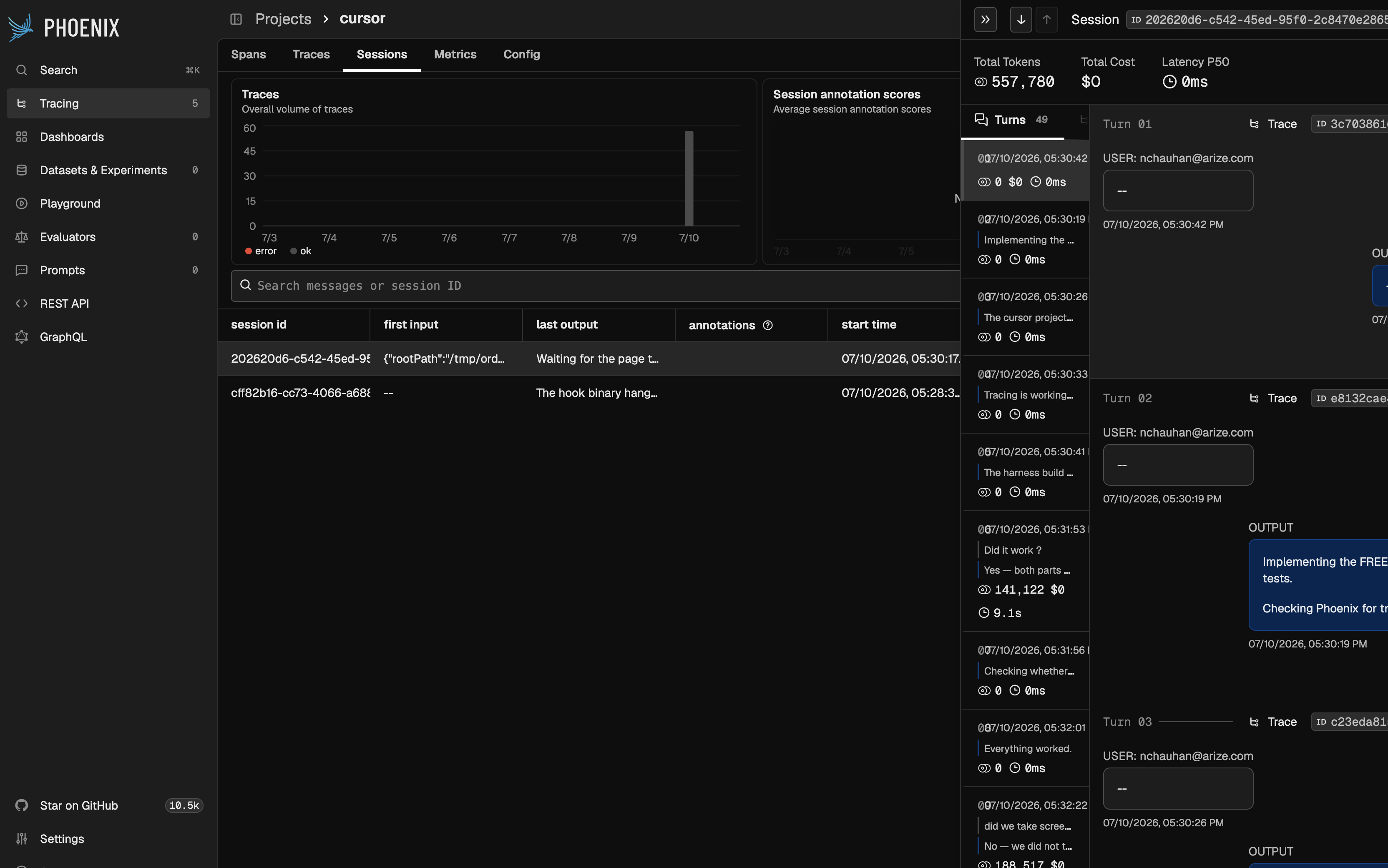Select turn 'Everything worked.' in list
This screenshot has width=1388, height=868.
point(1025,748)
